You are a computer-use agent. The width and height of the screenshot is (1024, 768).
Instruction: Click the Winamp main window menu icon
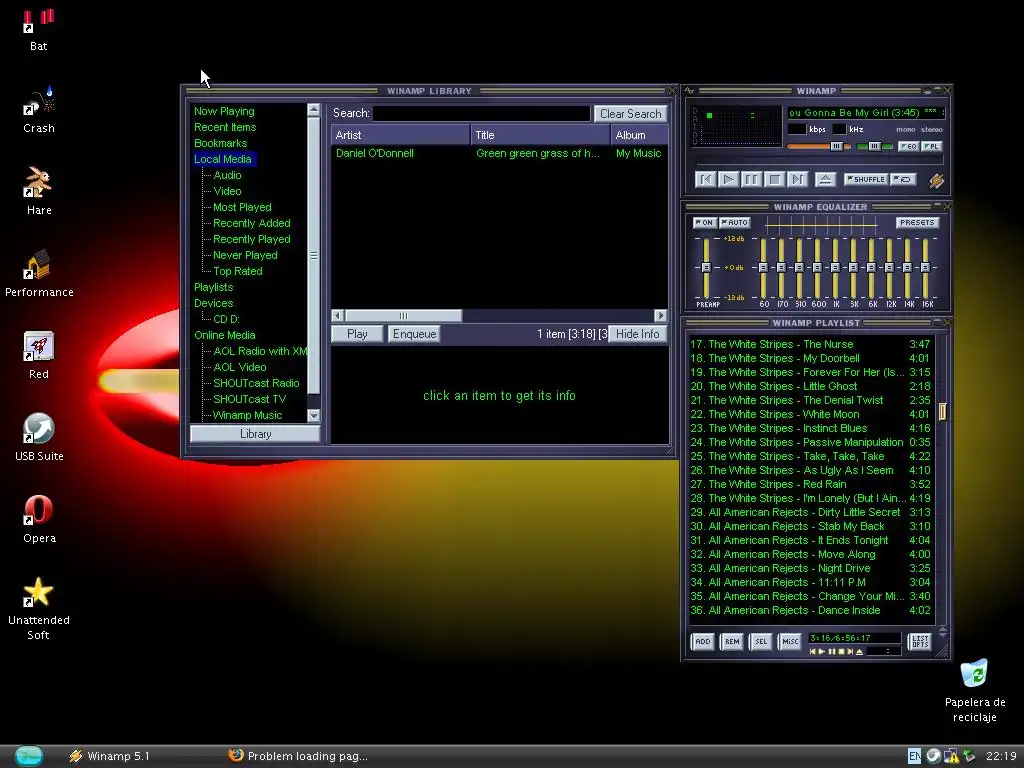689,91
